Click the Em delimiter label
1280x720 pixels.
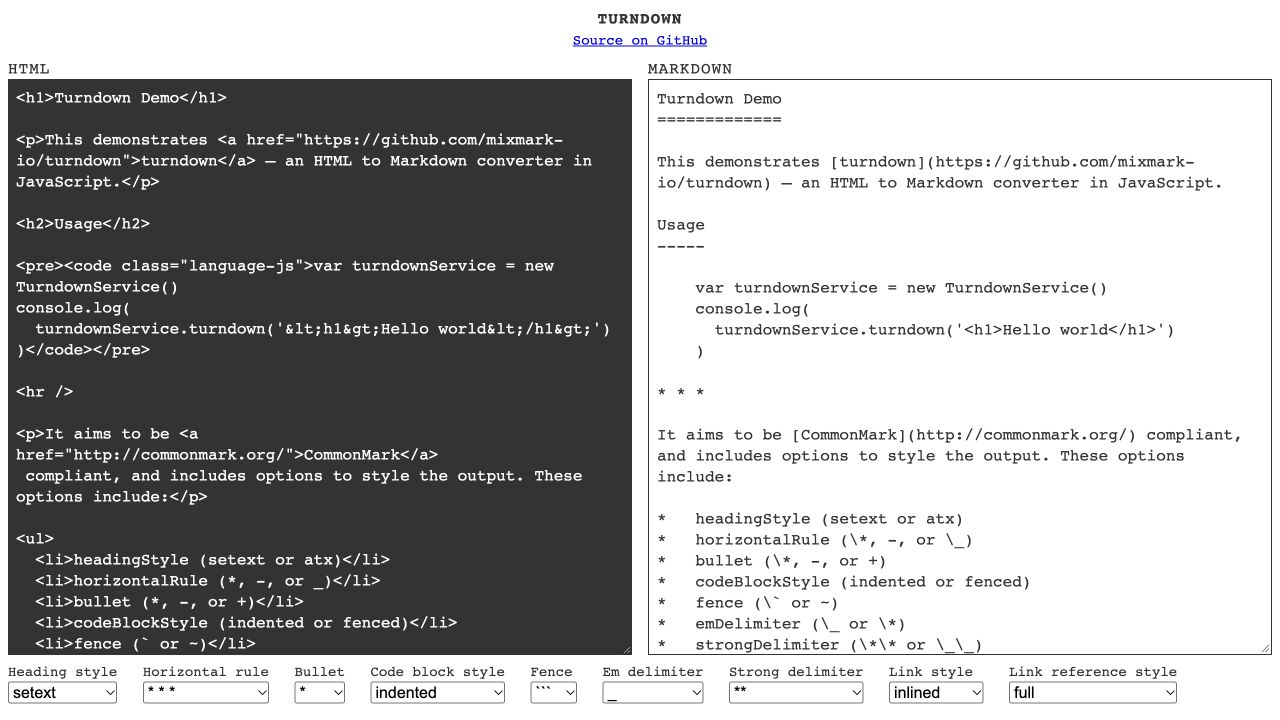tap(653, 672)
